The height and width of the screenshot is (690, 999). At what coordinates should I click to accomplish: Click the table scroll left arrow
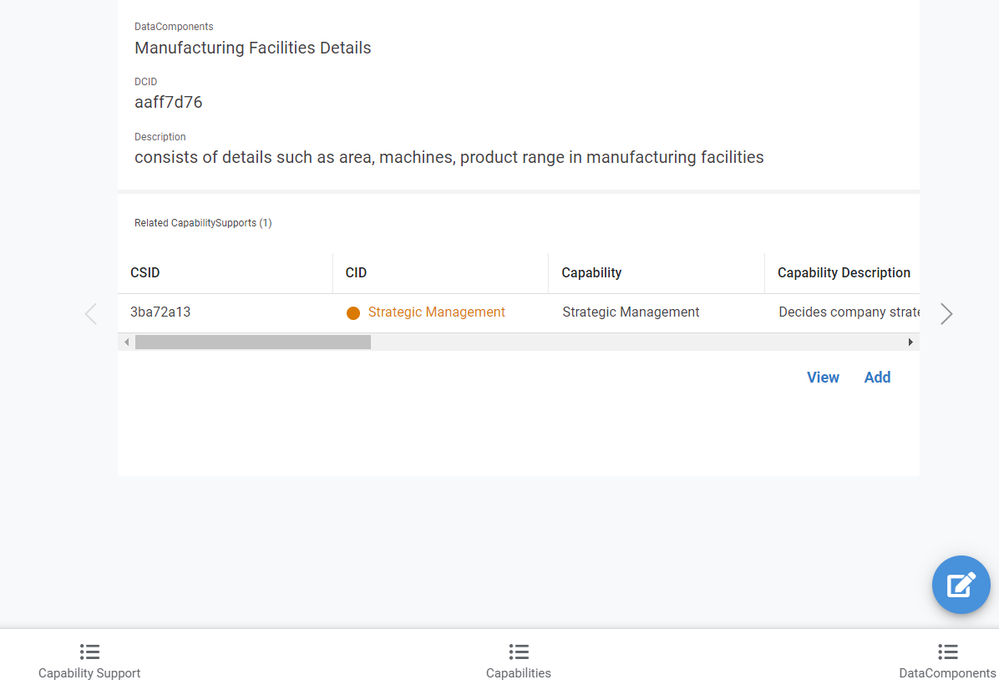pyautogui.click(x=127, y=342)
